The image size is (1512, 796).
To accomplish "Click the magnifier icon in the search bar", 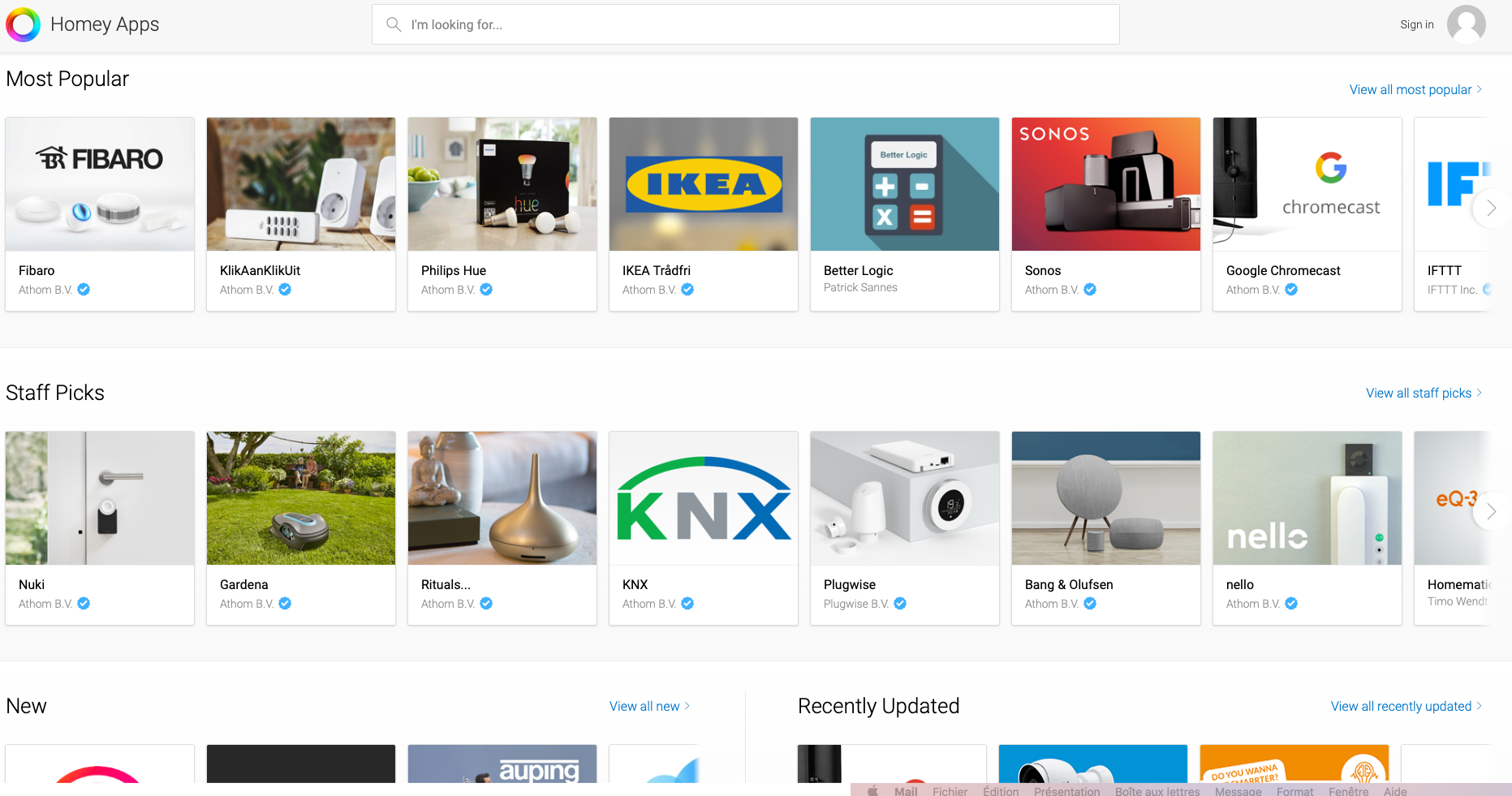I will (393, 24).
